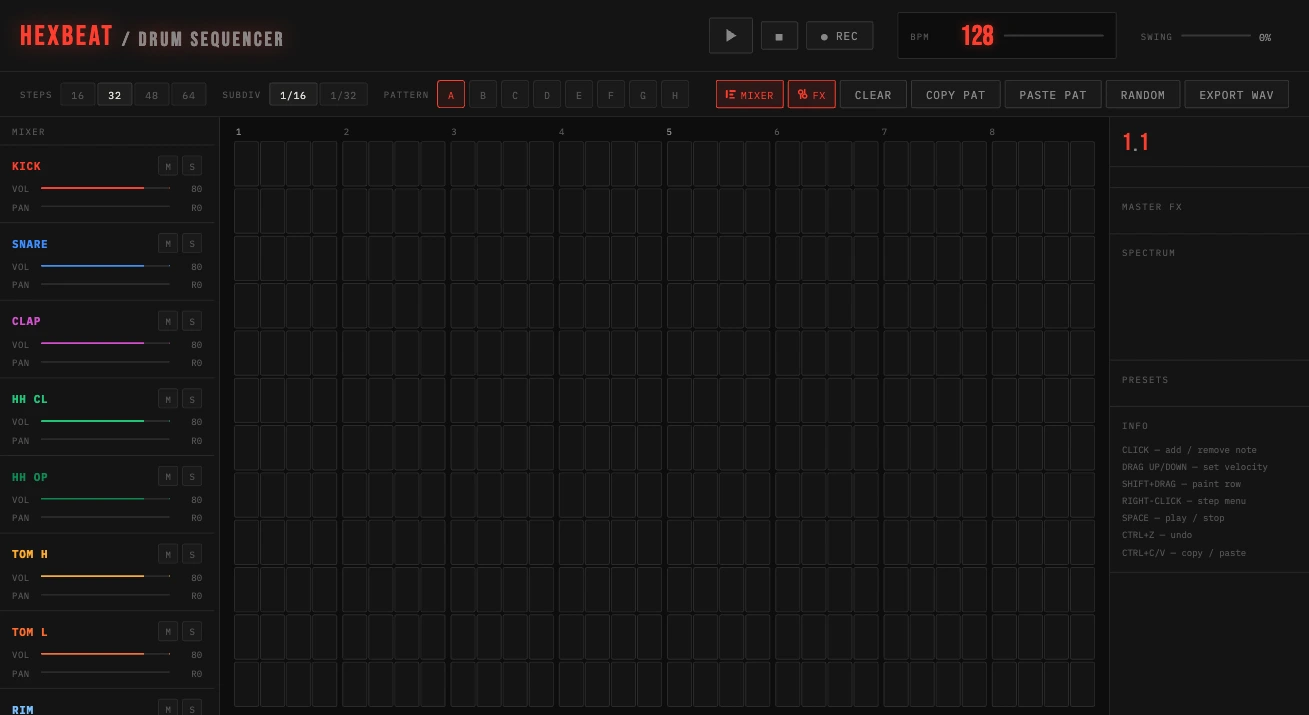
Task: Stop playback with the stop button
Action: tap(779, 36)
